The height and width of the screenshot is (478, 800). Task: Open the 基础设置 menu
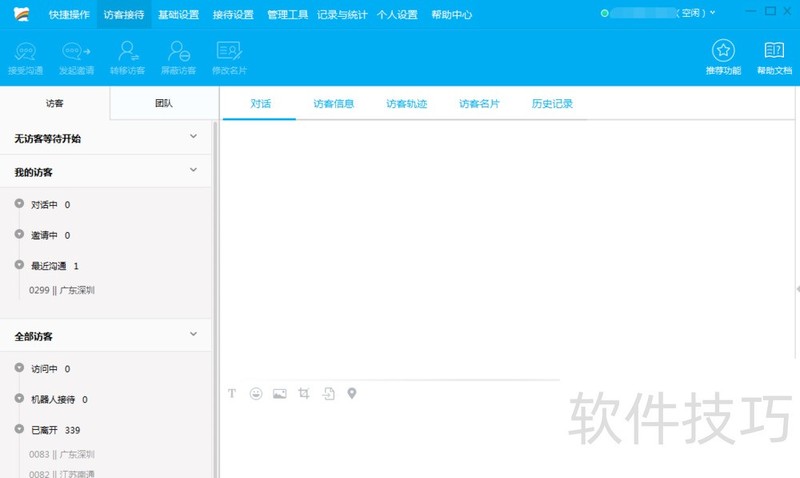coord(178,15)
